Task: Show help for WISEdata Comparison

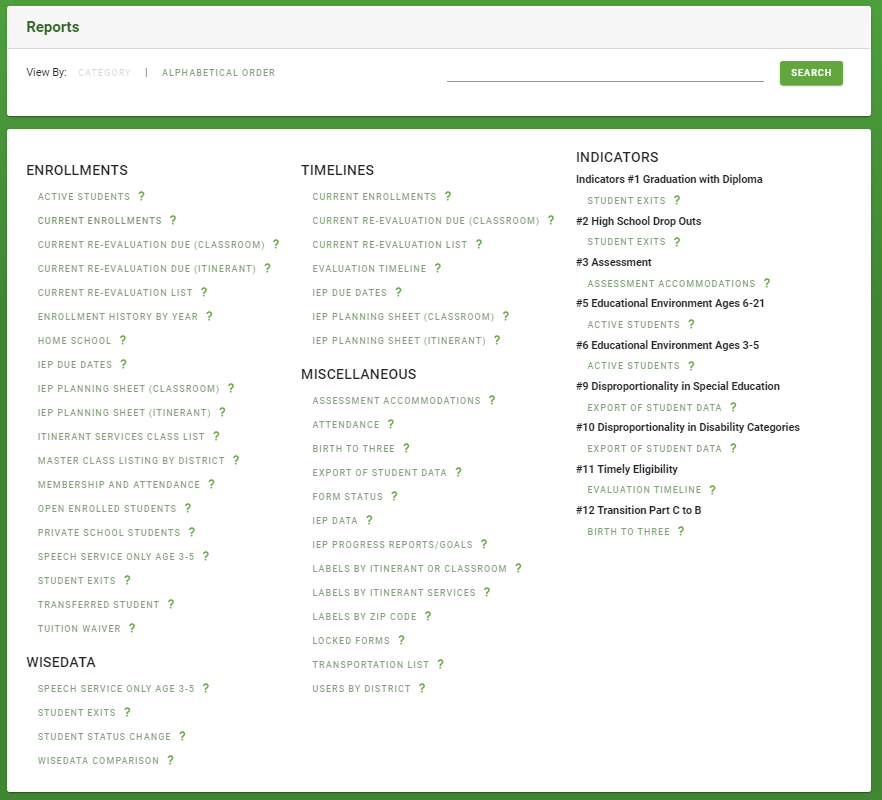Action: (170, 760)
